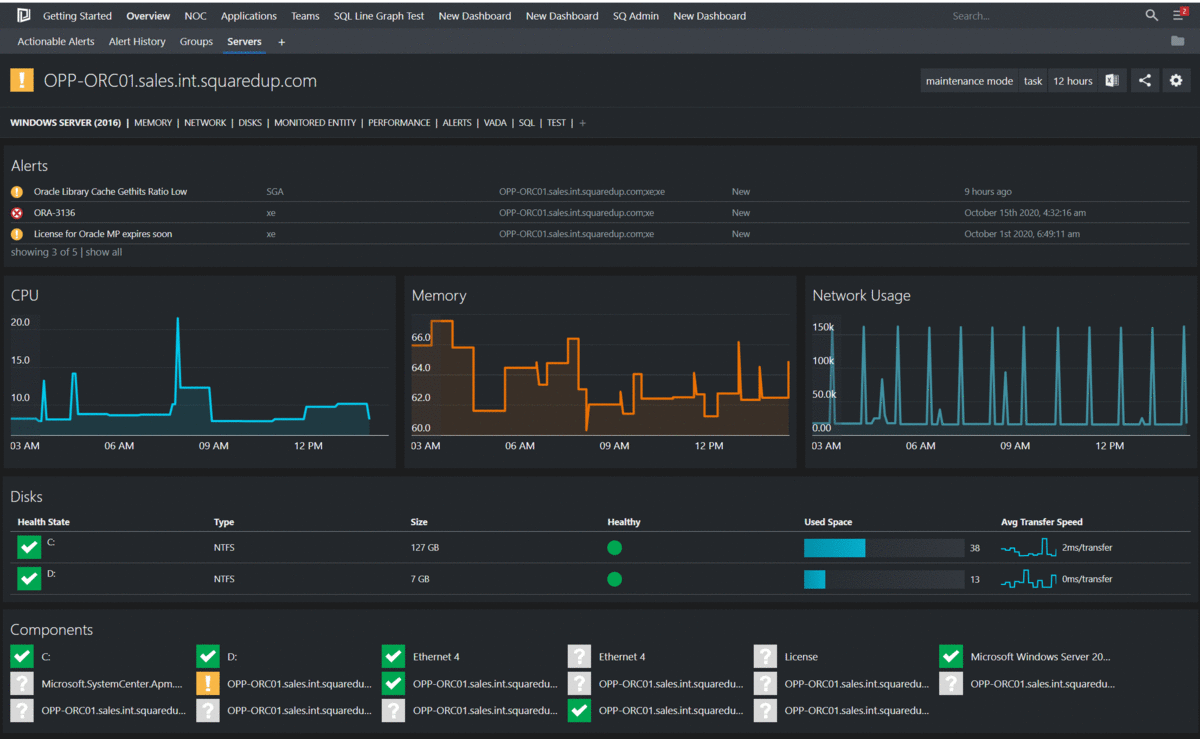Switch to the Groups tab

(196, 42)
